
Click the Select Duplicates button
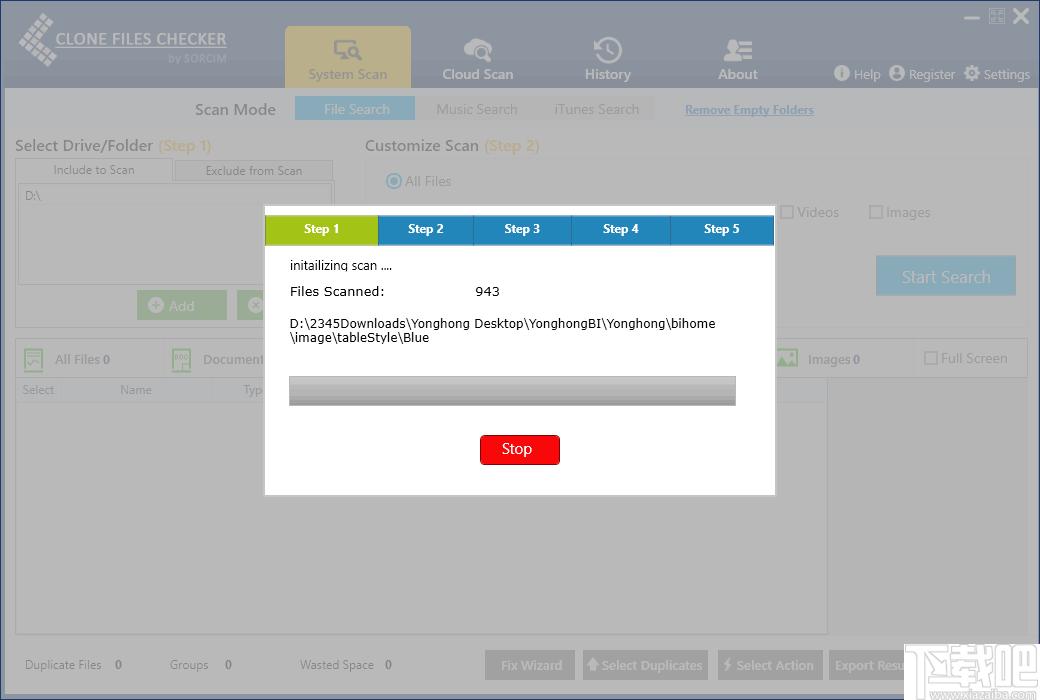[x=645, y=665]
